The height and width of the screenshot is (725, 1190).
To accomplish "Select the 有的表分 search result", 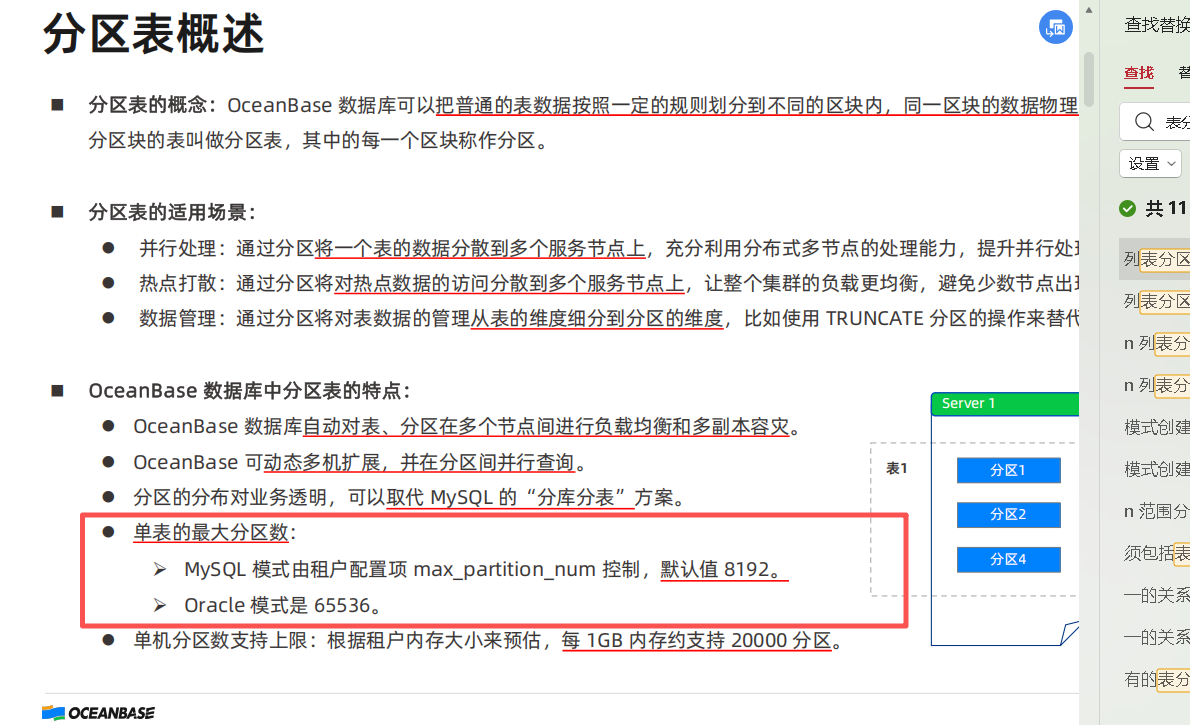I will point(1157,679).
